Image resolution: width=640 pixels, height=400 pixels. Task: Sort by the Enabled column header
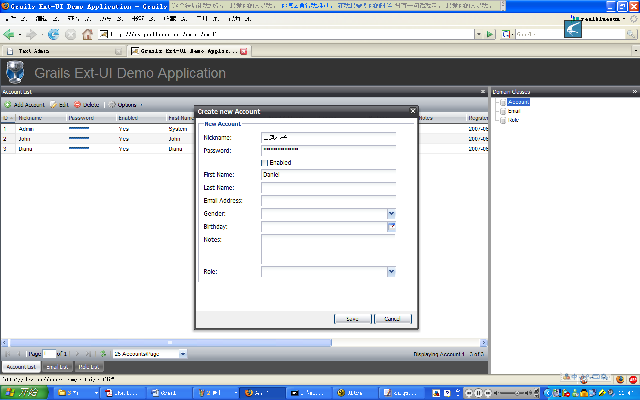pyautogui.click(x=141, y=118)
